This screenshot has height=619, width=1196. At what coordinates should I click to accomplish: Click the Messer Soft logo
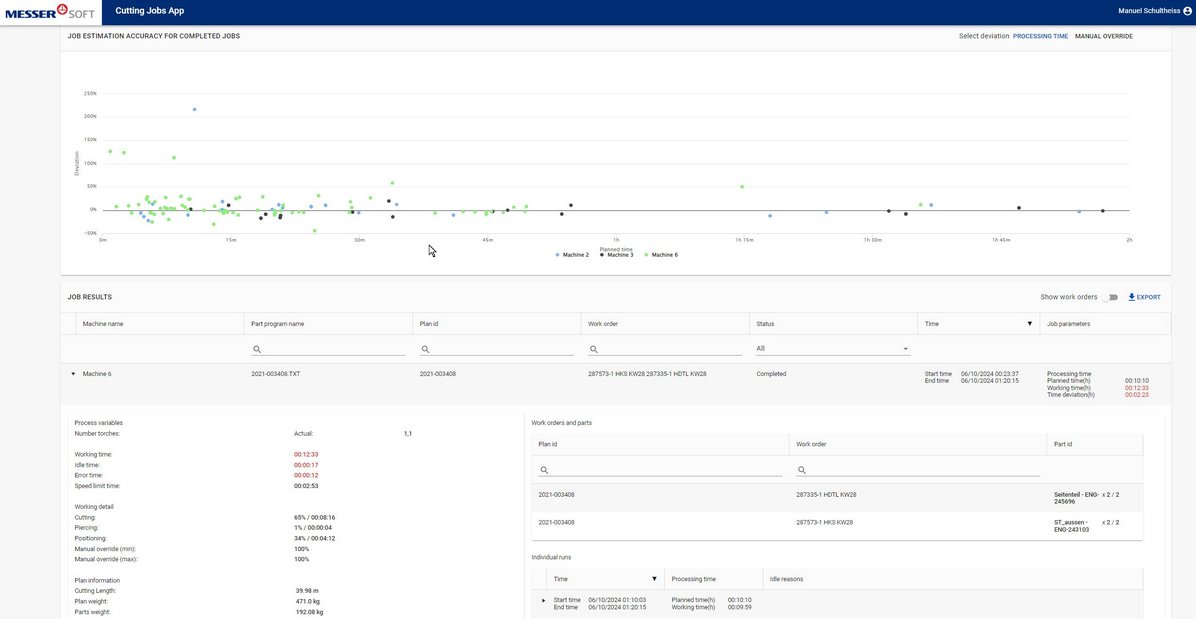click(48, 11)
